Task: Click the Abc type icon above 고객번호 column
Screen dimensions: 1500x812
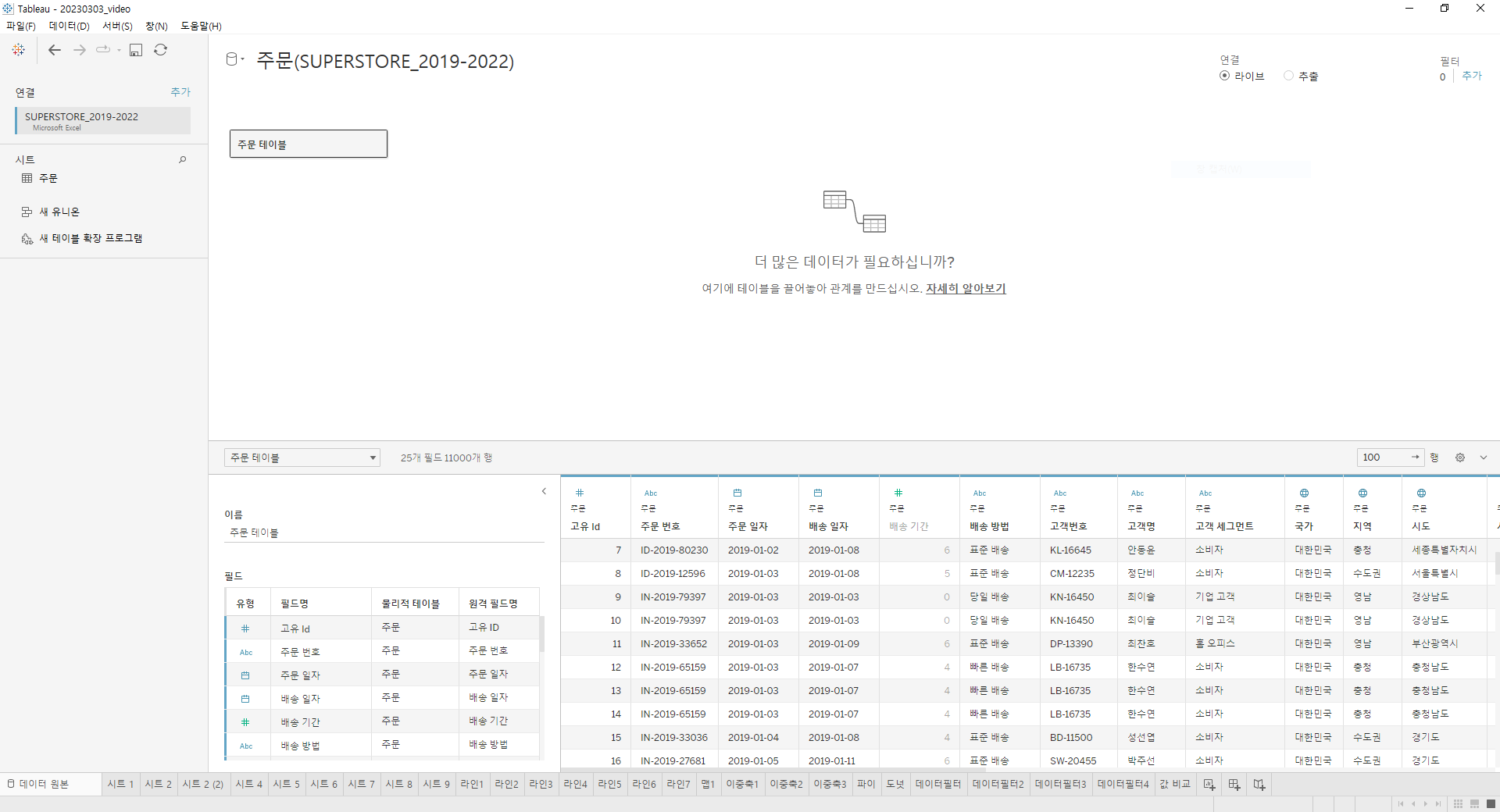Action: [1060, 493]
